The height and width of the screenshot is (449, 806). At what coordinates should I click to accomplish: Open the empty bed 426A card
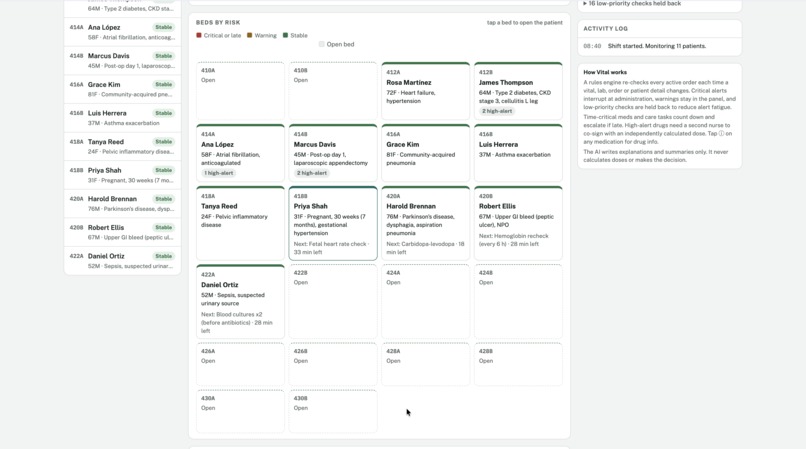[x=240, y=365]
